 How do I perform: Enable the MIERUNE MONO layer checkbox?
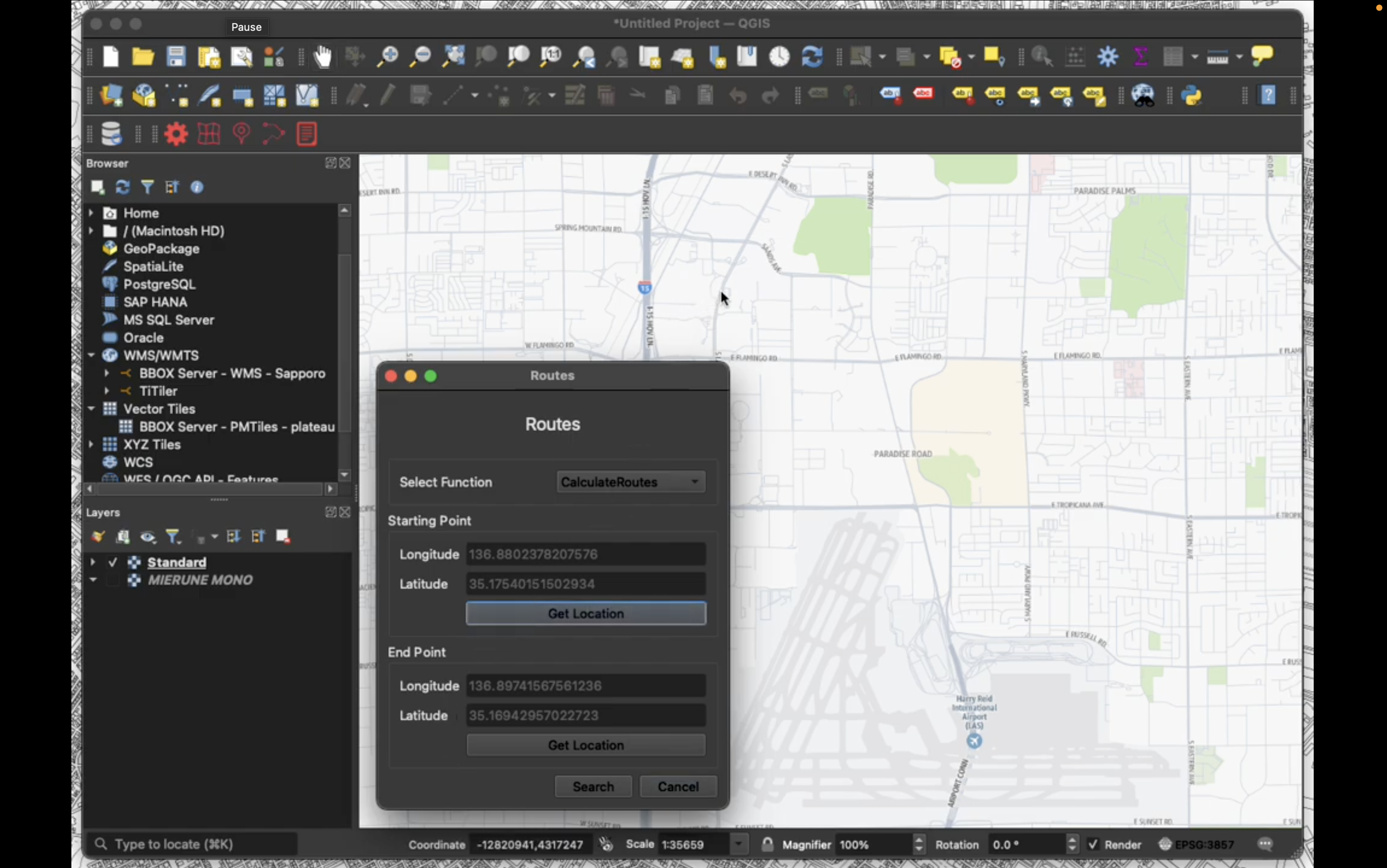(112, 580)
